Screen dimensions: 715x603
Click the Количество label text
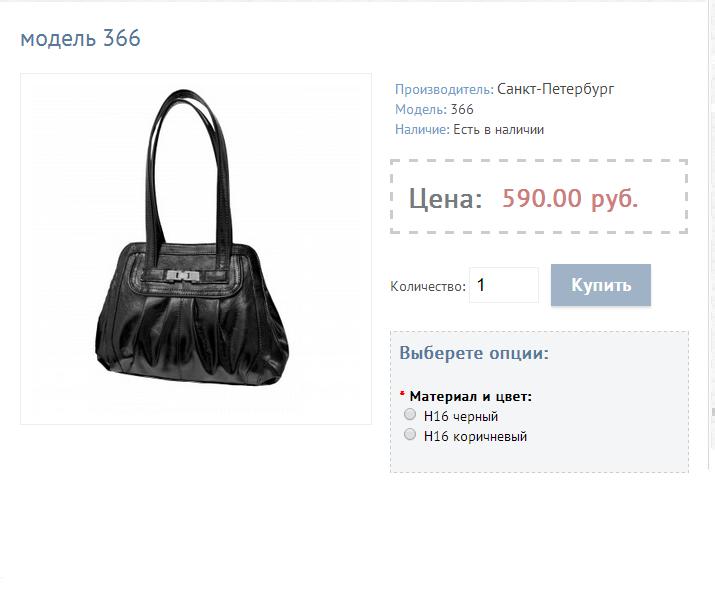(x=428, y=286)
